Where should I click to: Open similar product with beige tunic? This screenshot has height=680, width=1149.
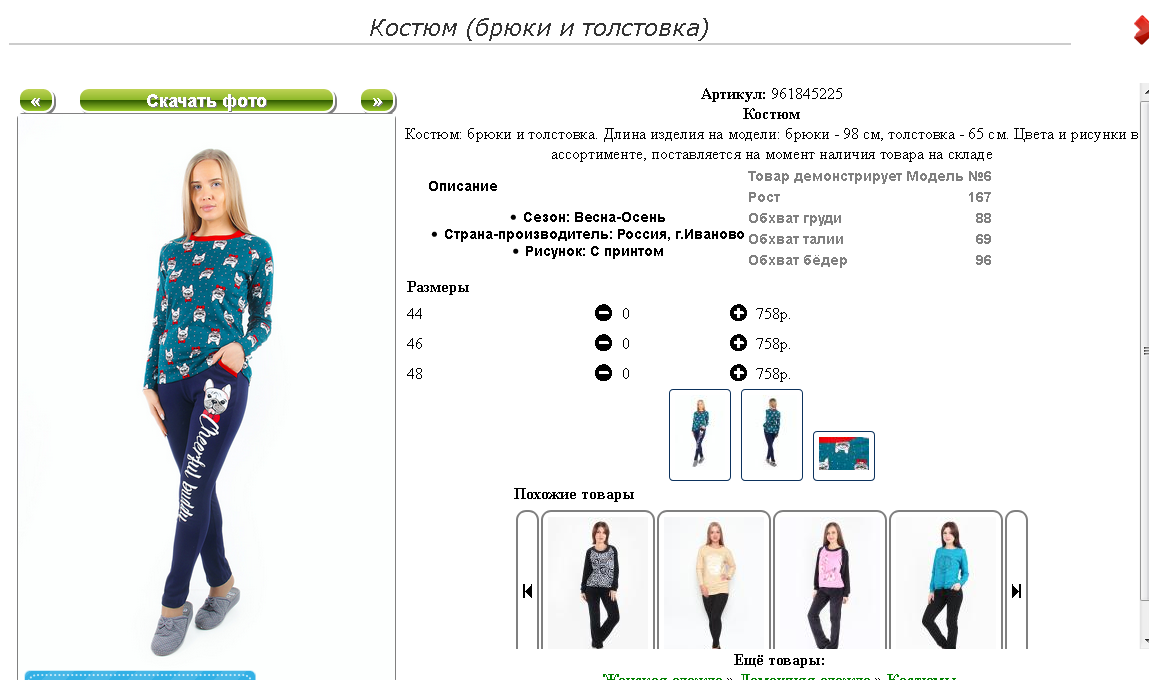(714, 580)
